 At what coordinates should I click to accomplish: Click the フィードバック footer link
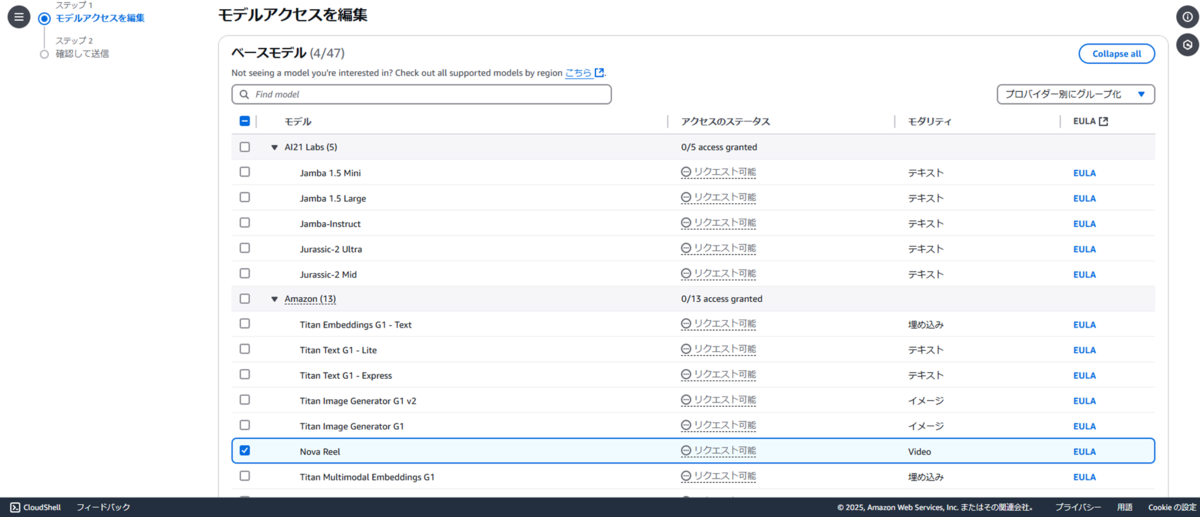click(x=104, y=507)
